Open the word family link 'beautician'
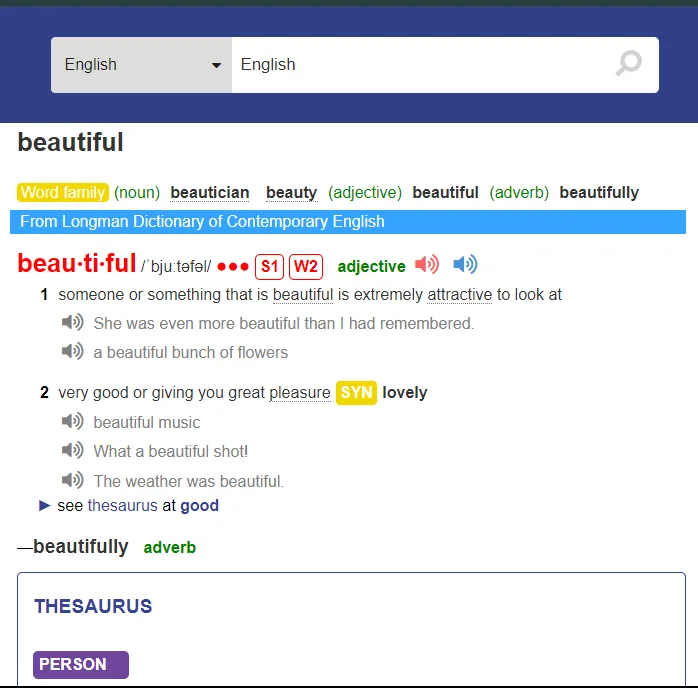Image resolution: width=698 pixels, height=688 pixels. click(210, 193)
